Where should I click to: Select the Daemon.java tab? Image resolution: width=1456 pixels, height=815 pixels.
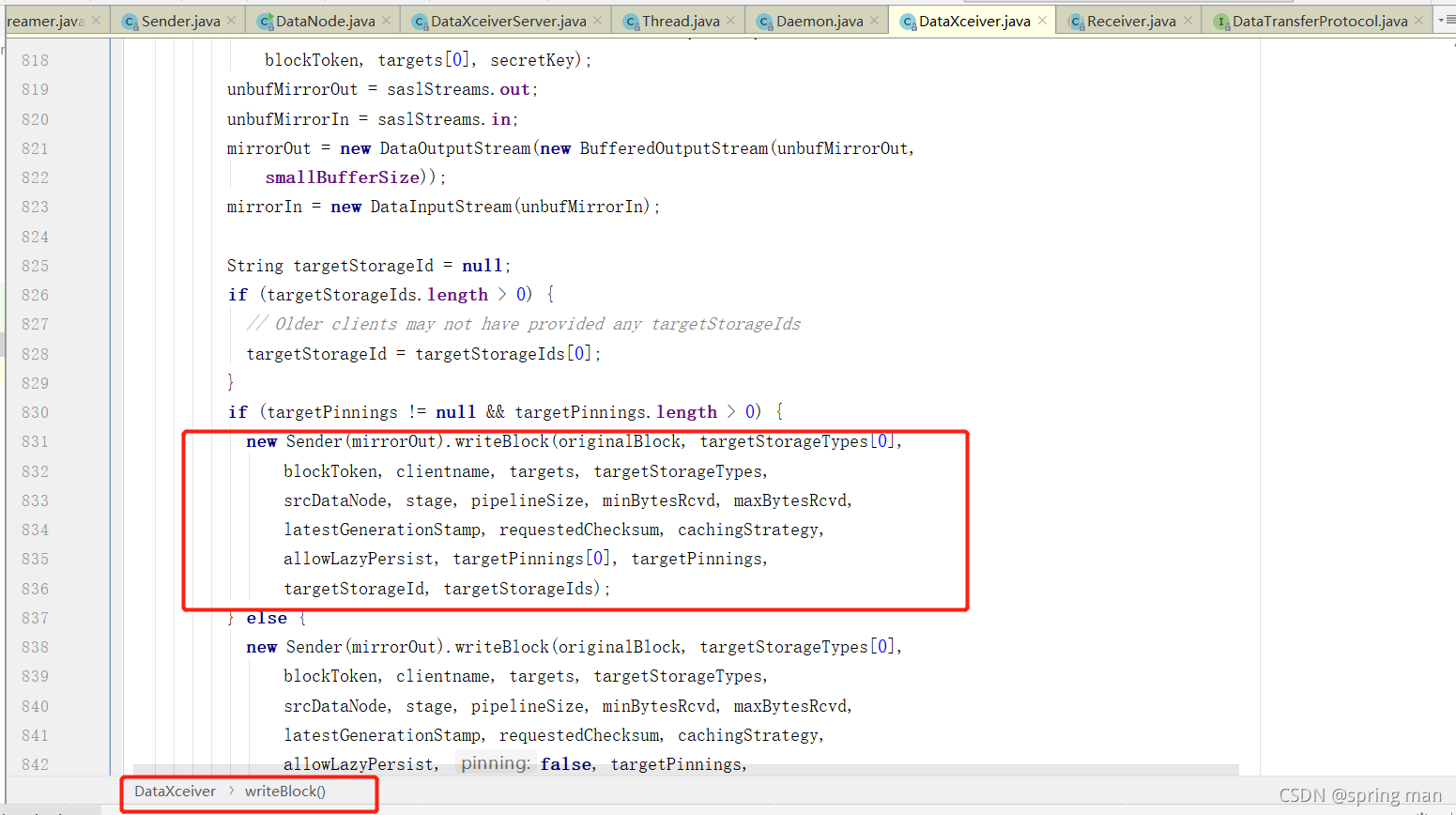[x=820, y=21]
